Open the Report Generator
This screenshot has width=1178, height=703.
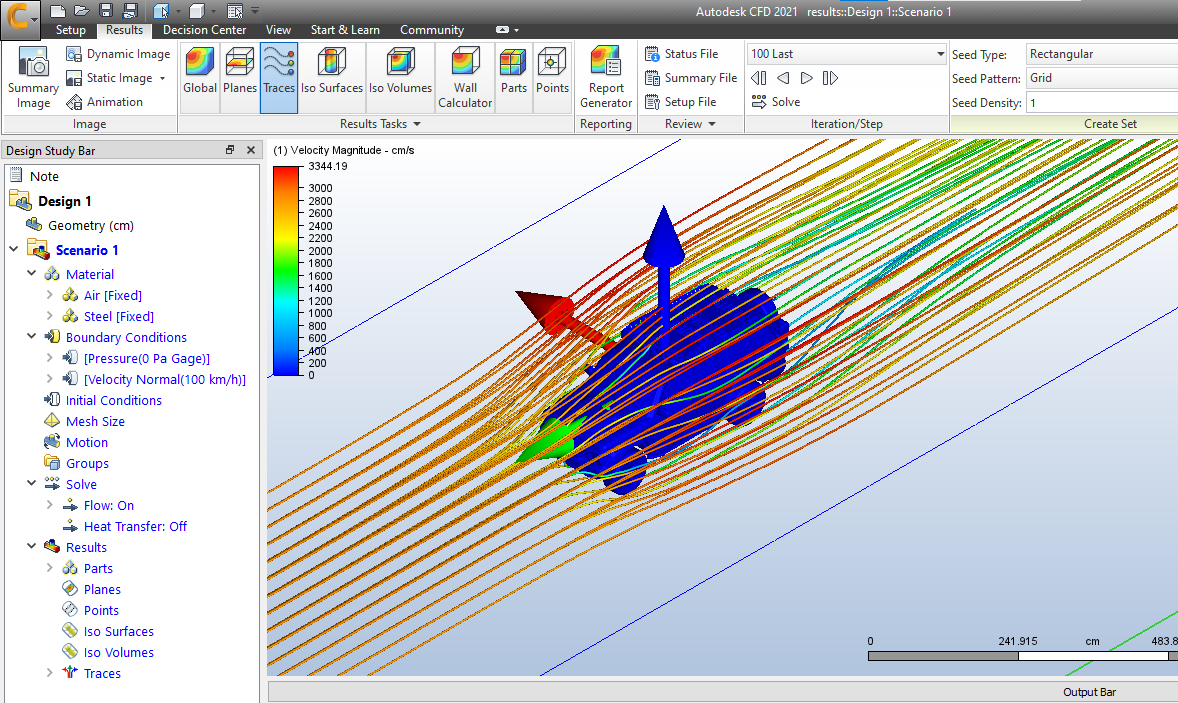click(x=606, y=77)
